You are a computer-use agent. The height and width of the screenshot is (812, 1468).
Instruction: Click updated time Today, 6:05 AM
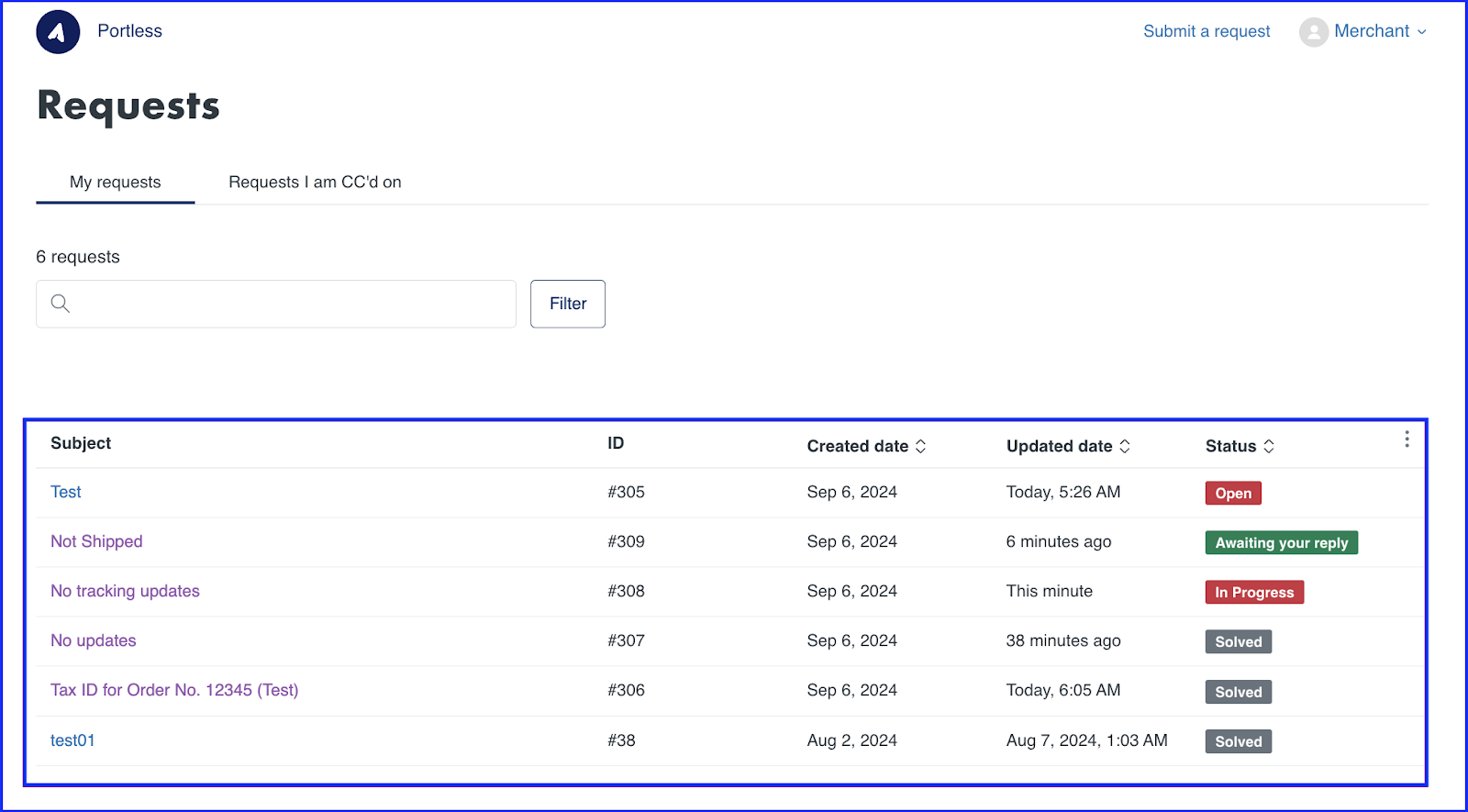coord(1063,690)
